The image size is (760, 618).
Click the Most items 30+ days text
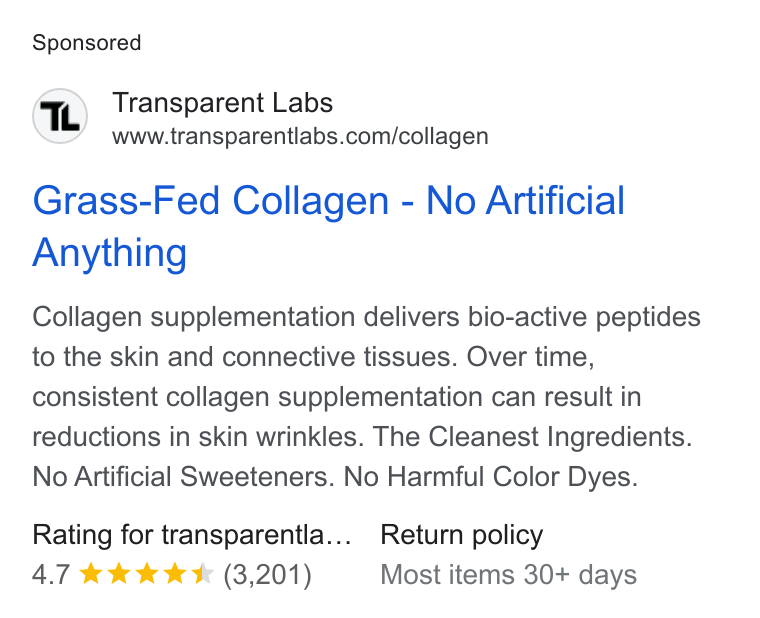[508, 575]
